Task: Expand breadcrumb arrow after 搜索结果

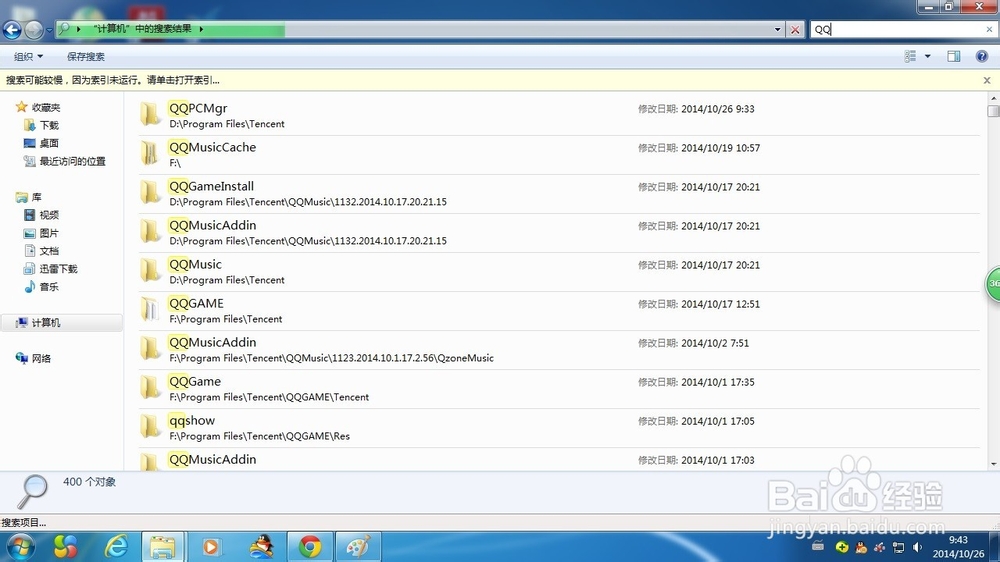Action: coord(202,29)
